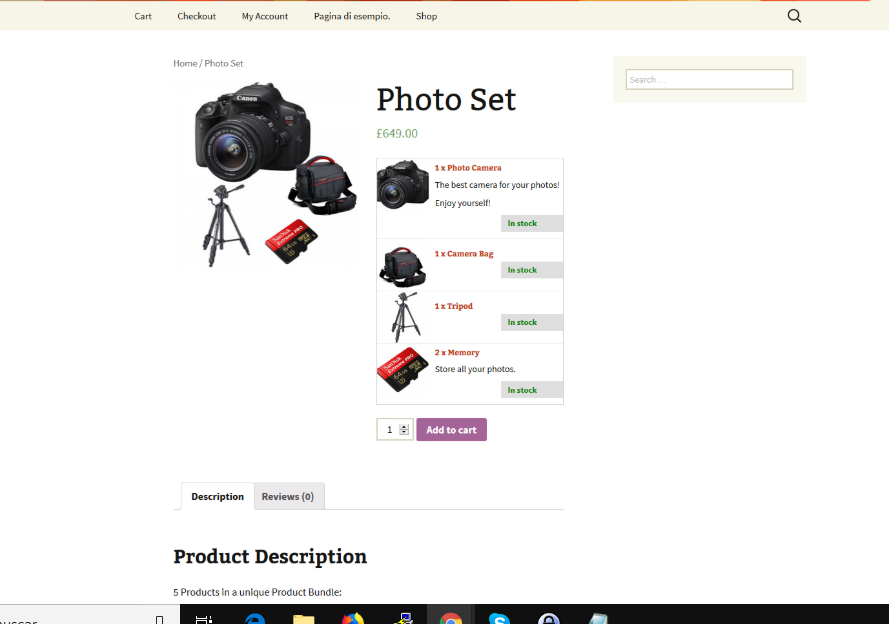Click the Camera Bag product thumbnail

[x=403, y=266]
